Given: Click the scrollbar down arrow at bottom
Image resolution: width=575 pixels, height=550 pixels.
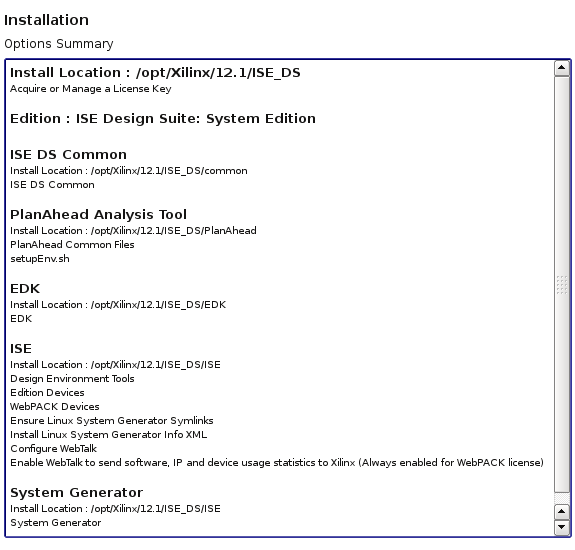Looking at the screenshot, I should point(561,527).
